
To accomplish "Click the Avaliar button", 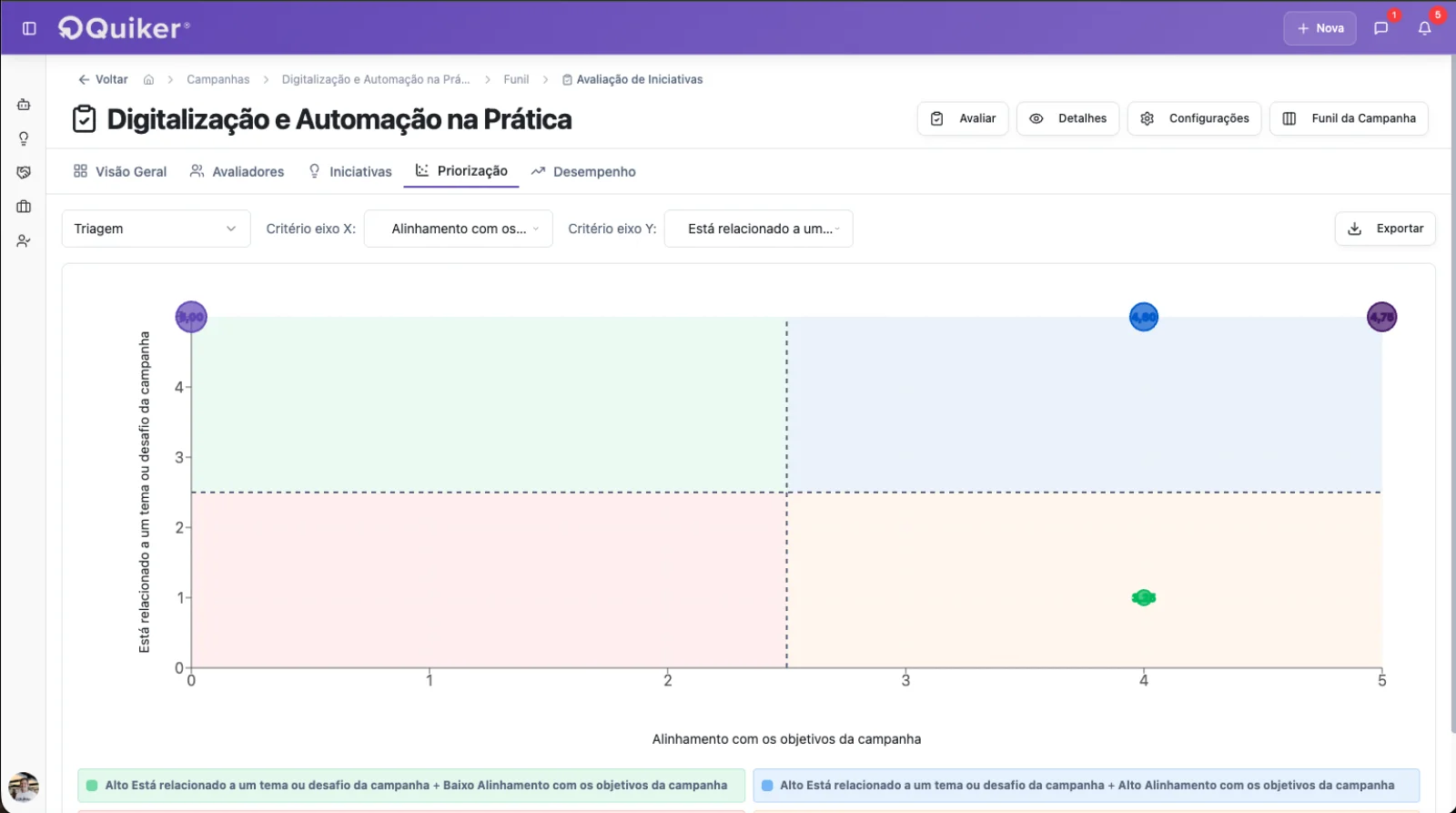I will pos(963,118).
